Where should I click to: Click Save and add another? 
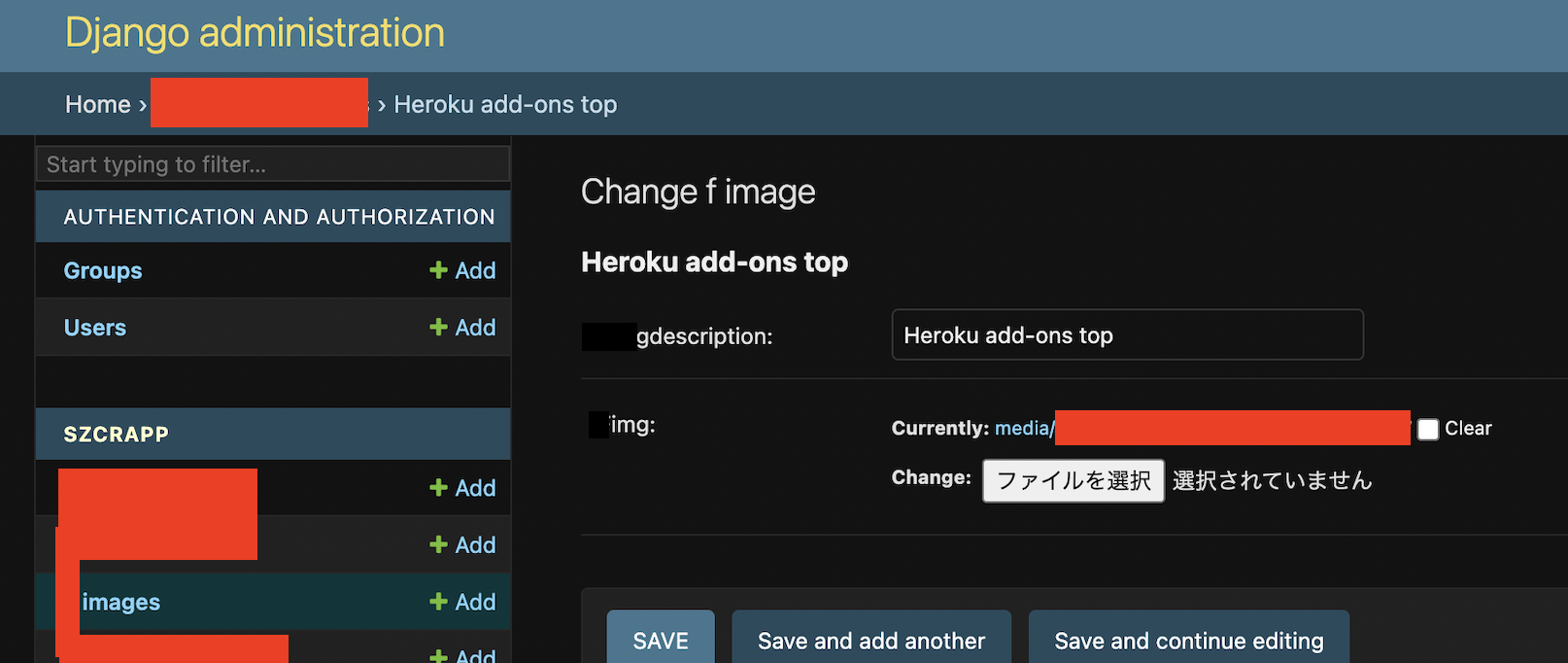coord(871,640)
